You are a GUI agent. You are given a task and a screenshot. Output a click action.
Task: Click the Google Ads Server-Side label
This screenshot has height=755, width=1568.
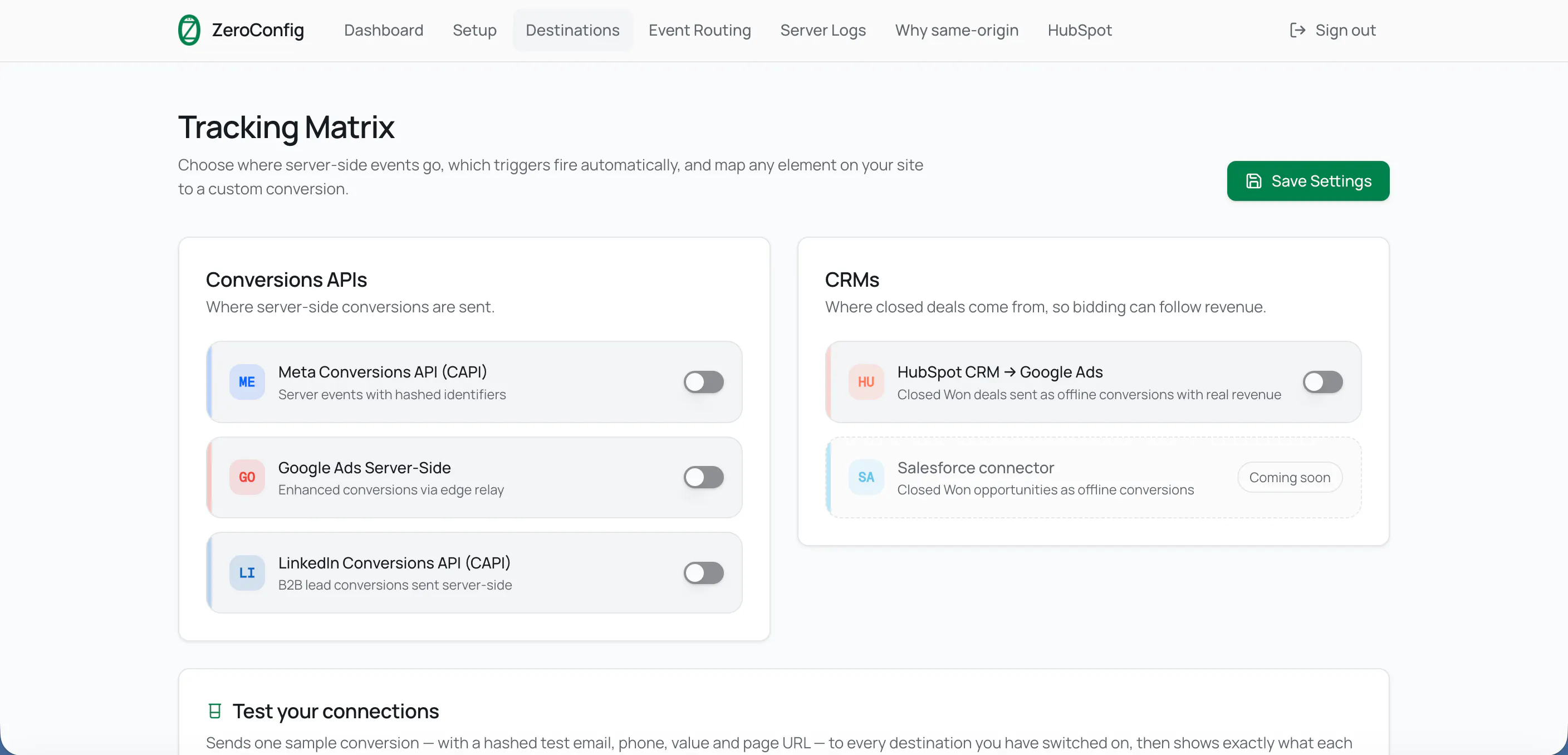tap(365, 468)
